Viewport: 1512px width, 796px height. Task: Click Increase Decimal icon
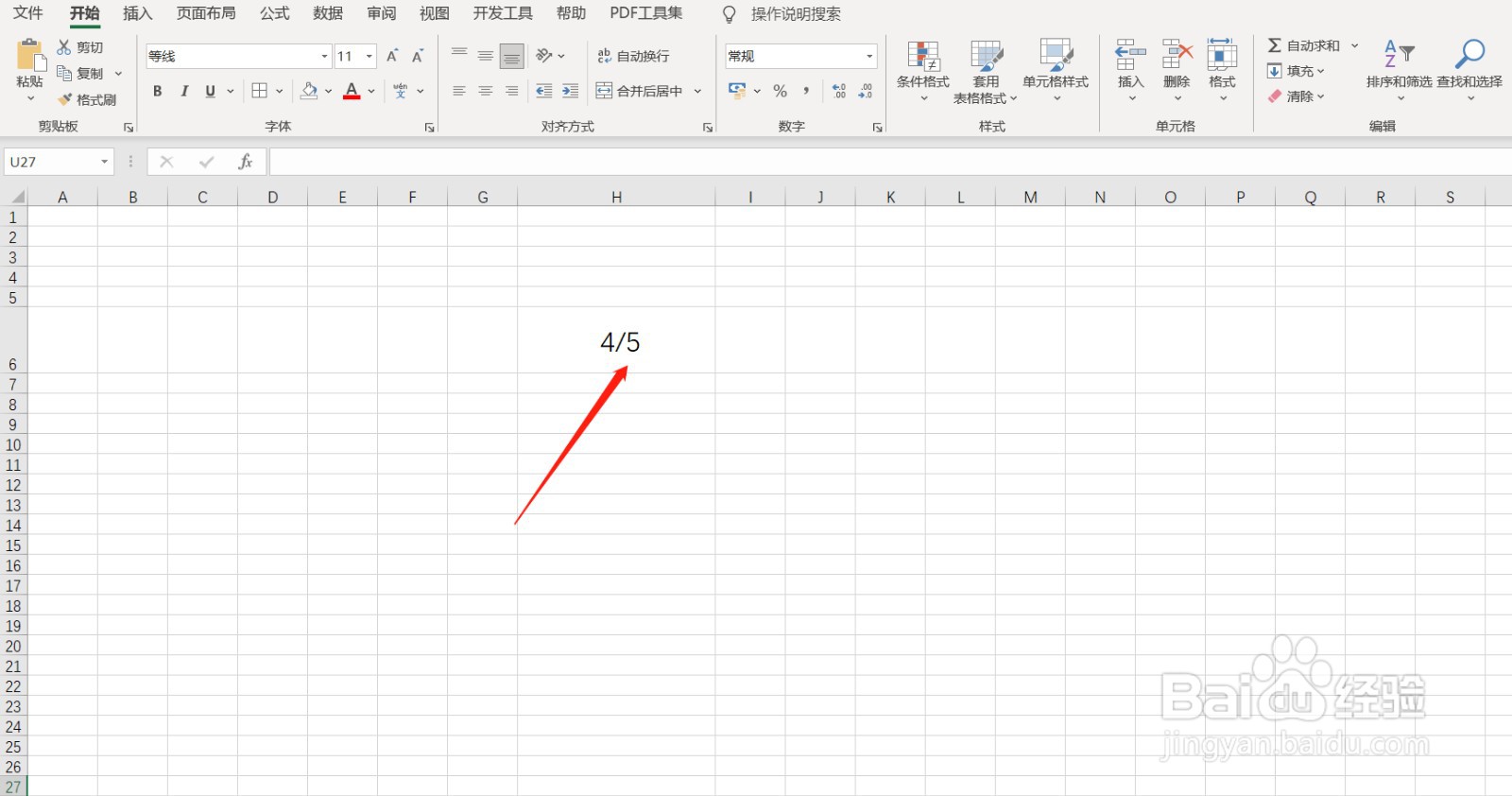pos(839,91)
